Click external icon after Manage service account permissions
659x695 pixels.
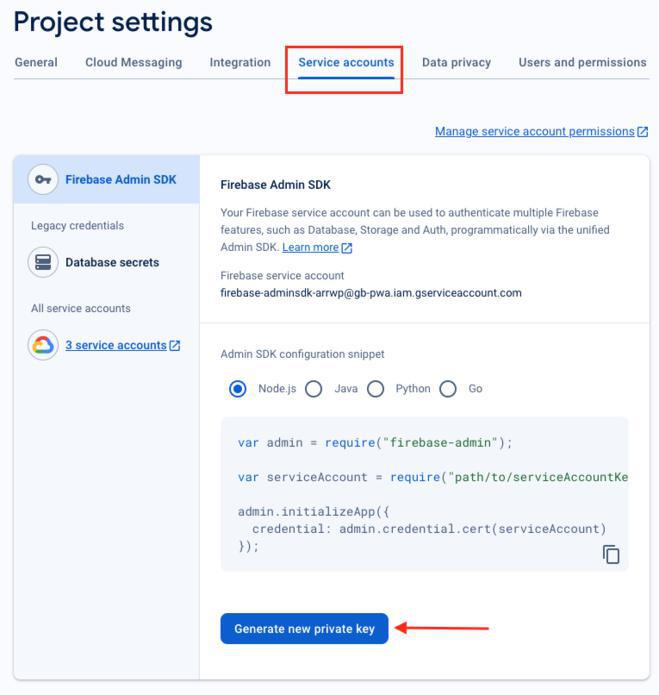(x=643, y=132)
